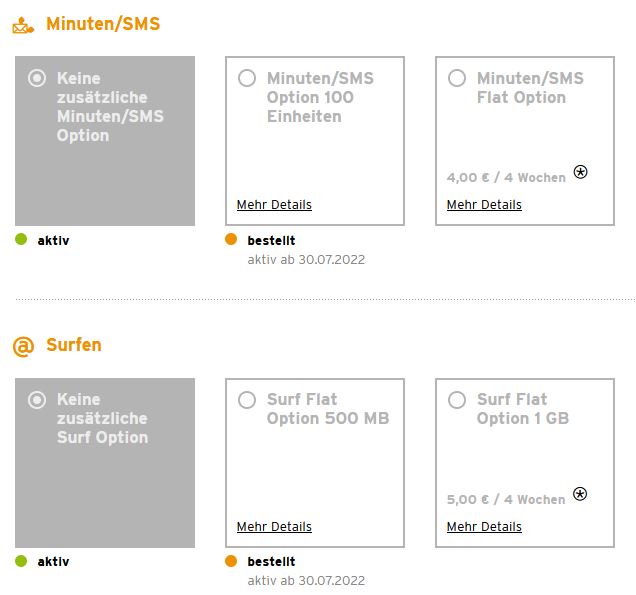Select Minuten/SMS Option 100 Einheiten radio
Screen dimensions: 636x595
click(x=247, y=78)
